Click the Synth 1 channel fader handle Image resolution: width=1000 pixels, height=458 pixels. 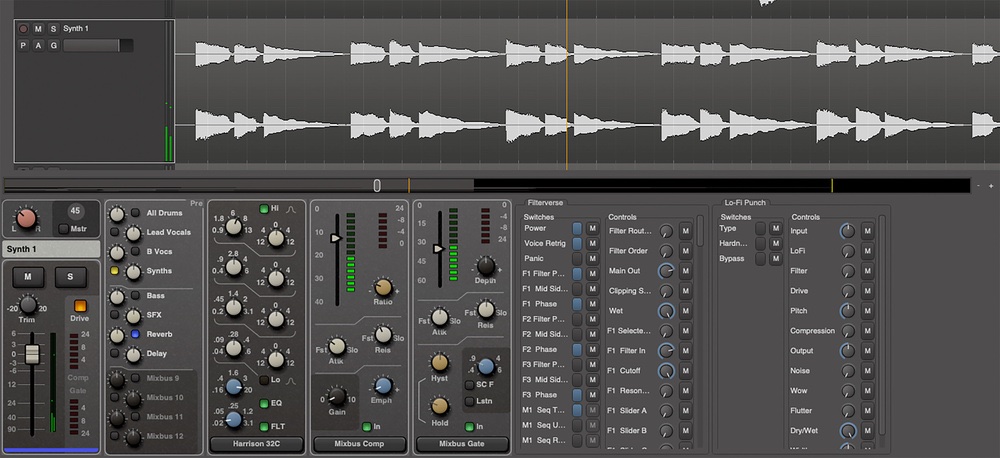tap(32, 354)
